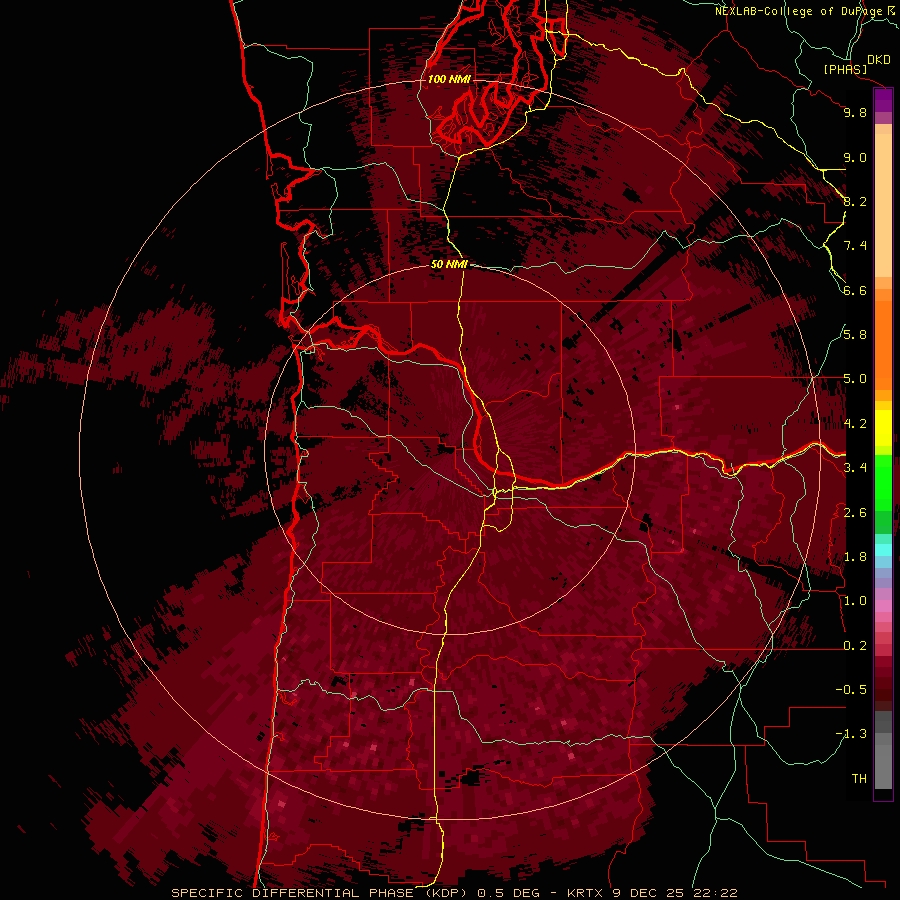
Task: Click the 5.0 legend value
Action: tap(855, 379)
